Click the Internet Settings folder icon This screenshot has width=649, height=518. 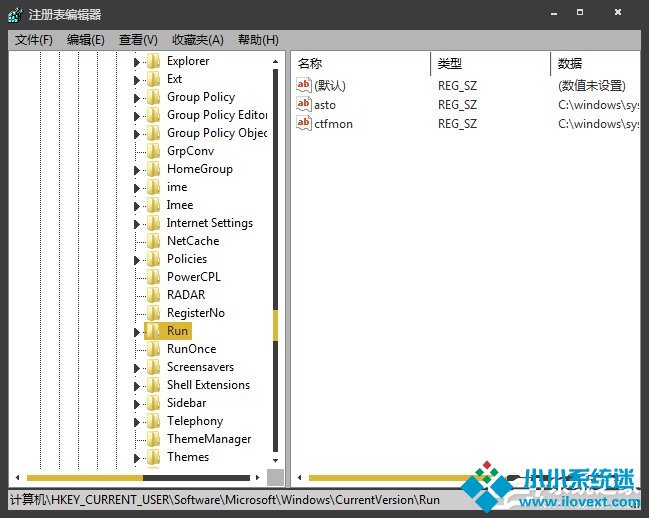coord(154,223)
